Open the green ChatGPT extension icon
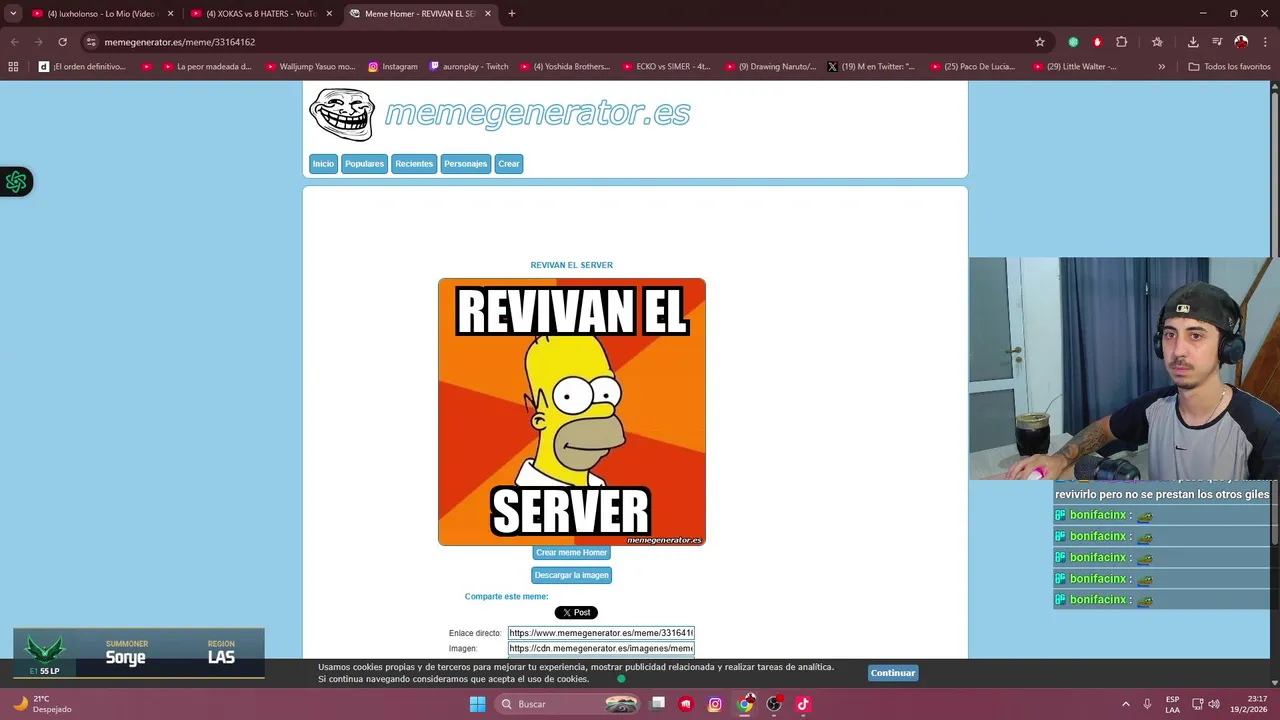The height and width of the screenshot is (720, 1280). click(x=1073, y=42)
